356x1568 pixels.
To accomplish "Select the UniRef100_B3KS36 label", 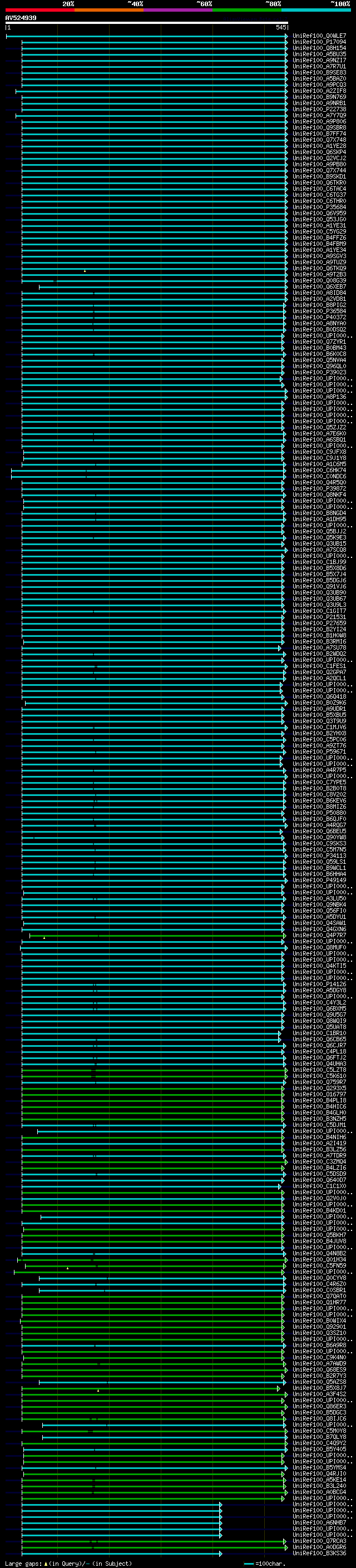I will (319, 1553).
